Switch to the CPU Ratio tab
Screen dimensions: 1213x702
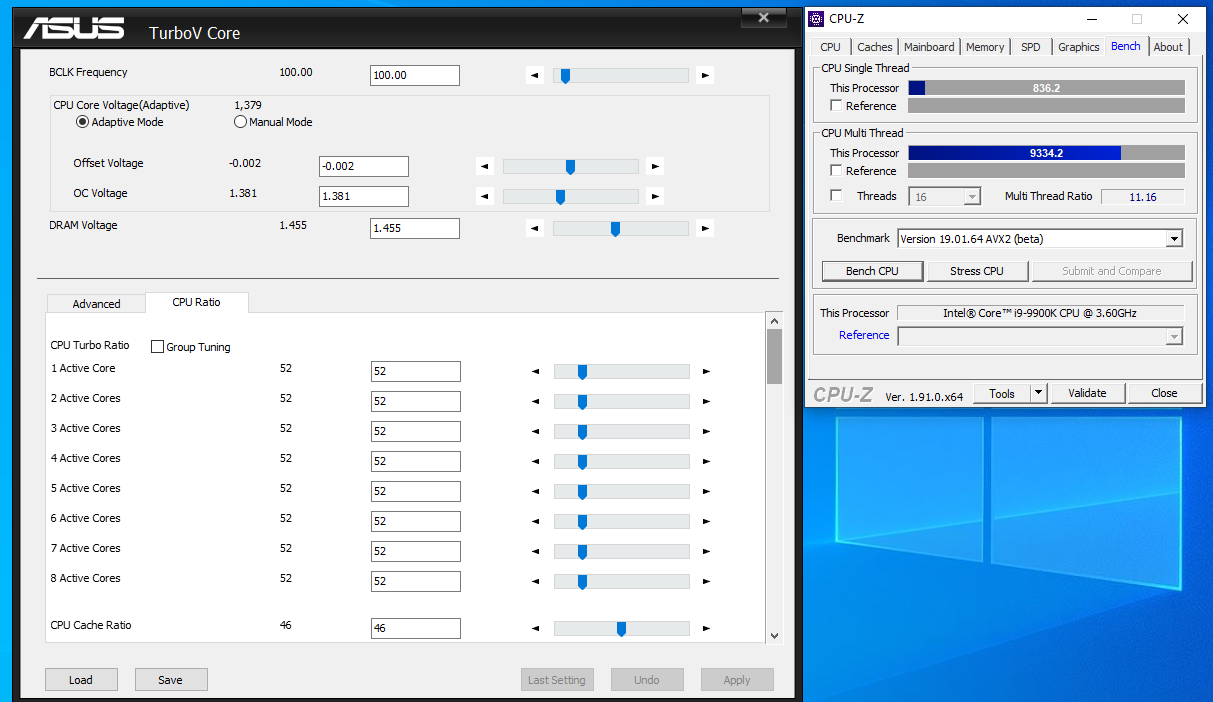click(x=196, y=302)
